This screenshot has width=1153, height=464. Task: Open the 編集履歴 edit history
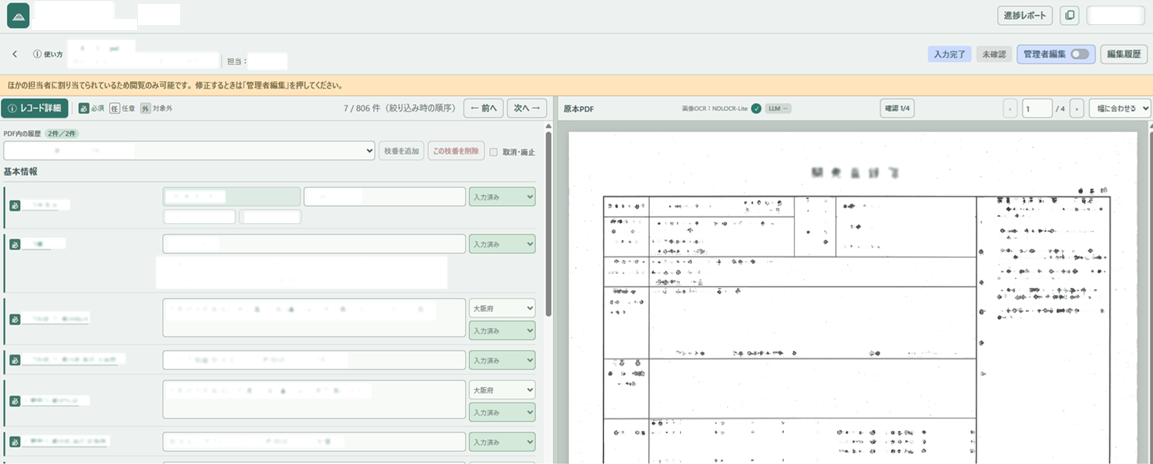point(1124,54)
